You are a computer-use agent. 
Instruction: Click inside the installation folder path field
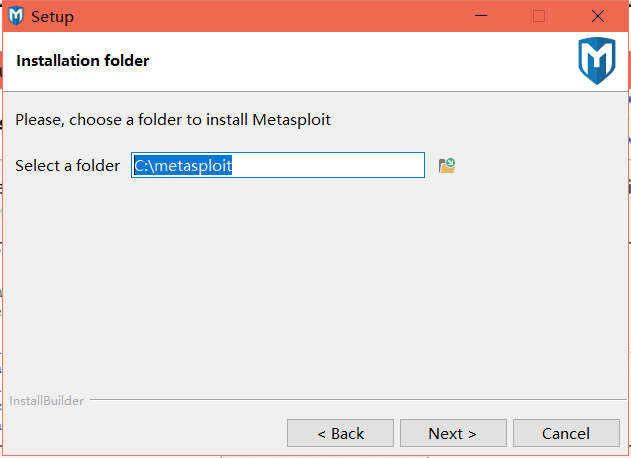pos(278,165)
